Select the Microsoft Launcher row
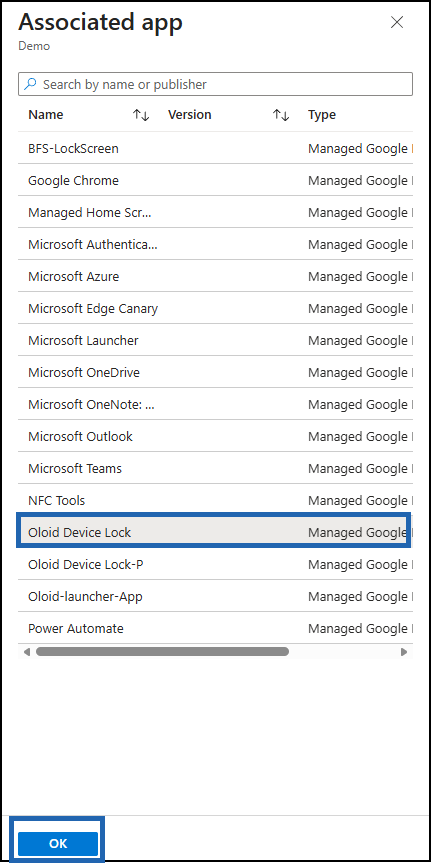This screenshot has width=431, height=863. pos(215,341)
